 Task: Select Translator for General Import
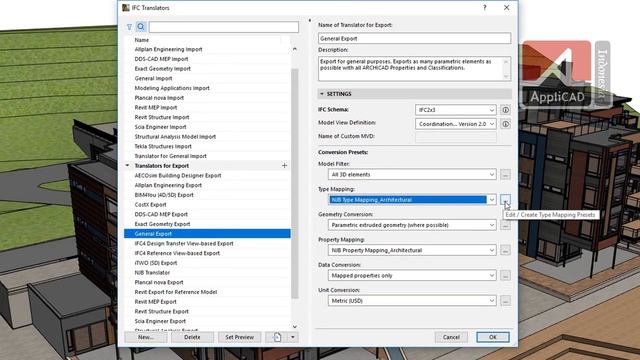click(207, 156)
